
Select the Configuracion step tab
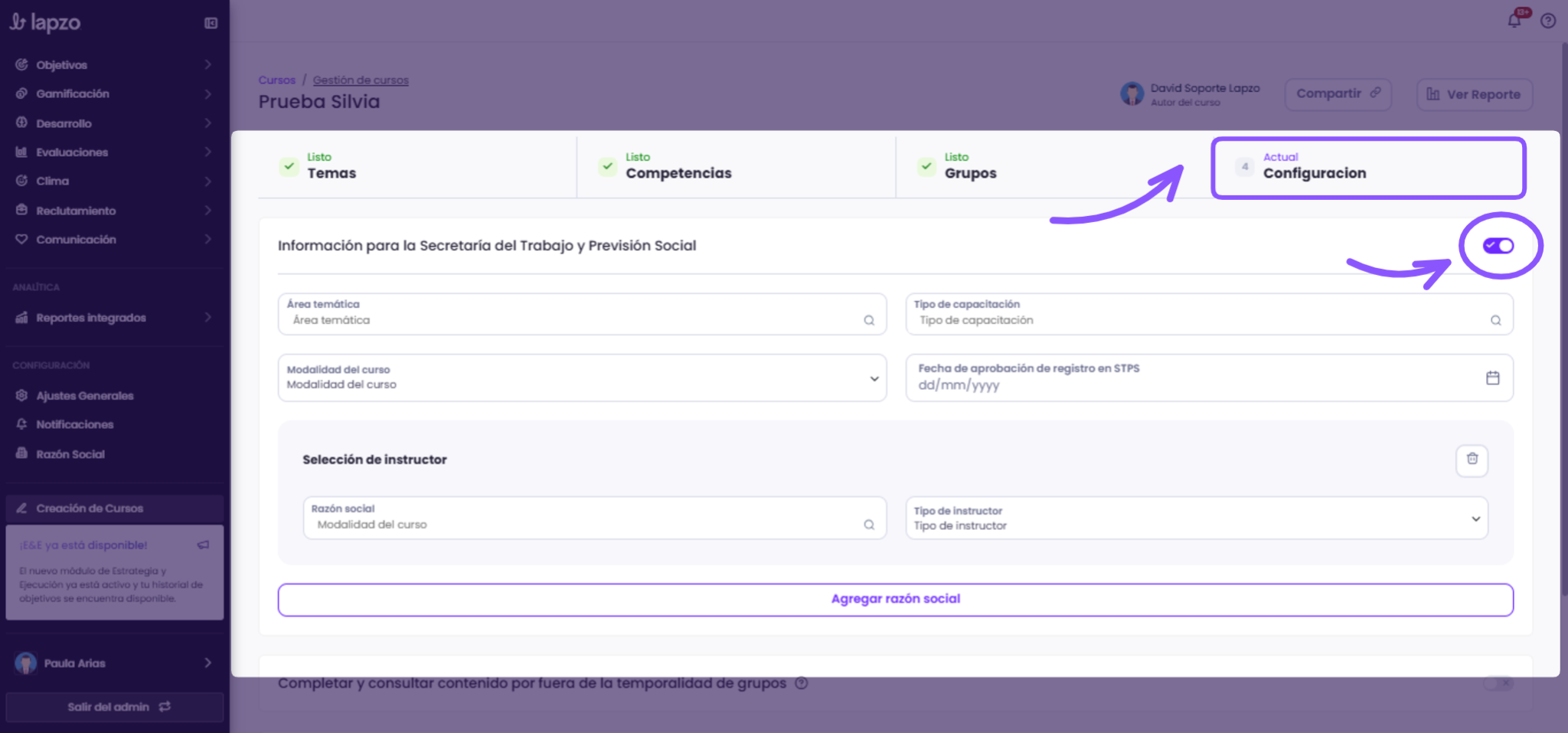click(x=1369, y=168)
